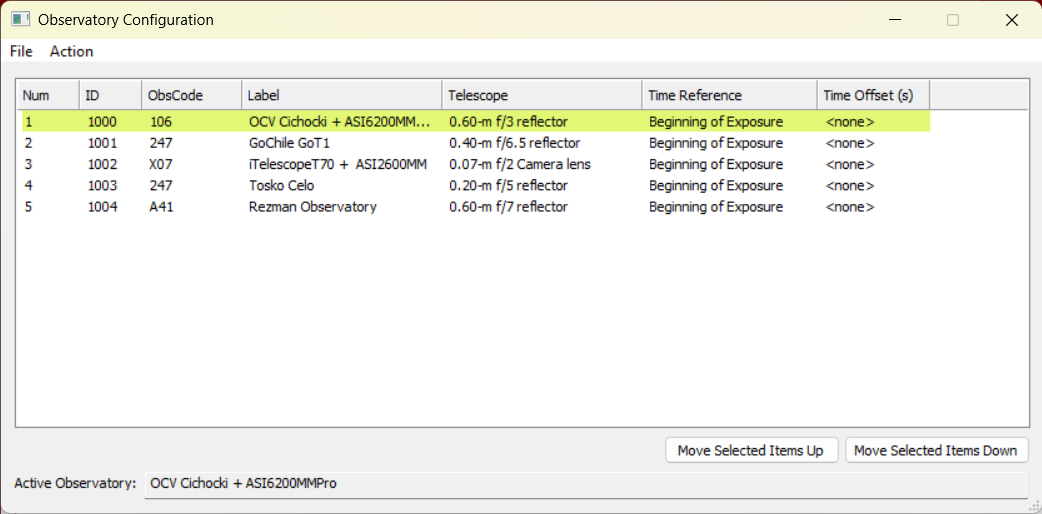Sort by the Label column header
The width and height of the screenshot is (1042, 514).
(x=342, y=95)
